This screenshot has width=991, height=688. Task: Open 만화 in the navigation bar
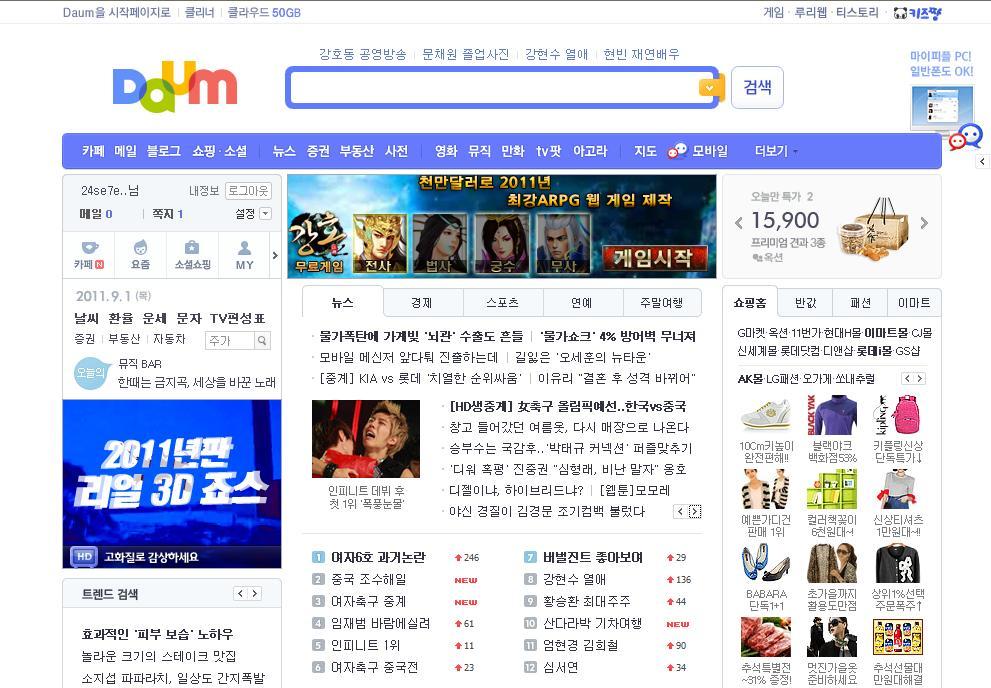coord(513,151)
